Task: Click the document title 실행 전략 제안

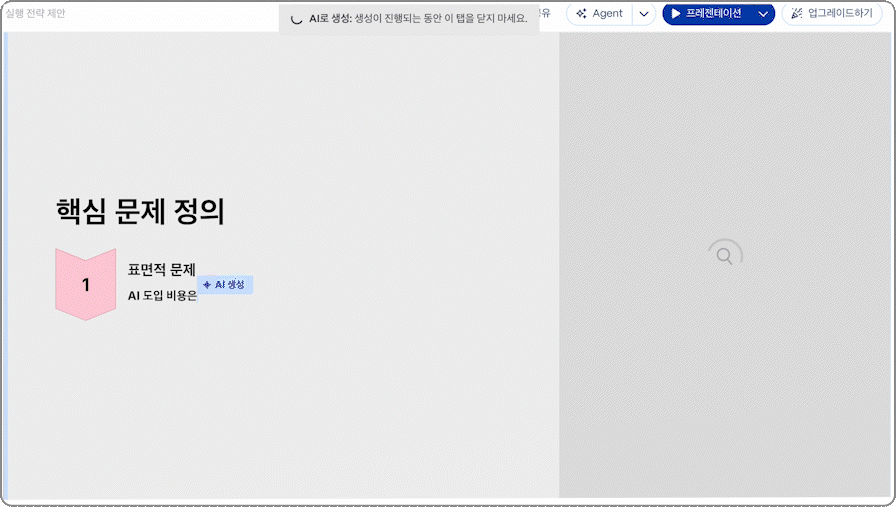Action: 36,14
